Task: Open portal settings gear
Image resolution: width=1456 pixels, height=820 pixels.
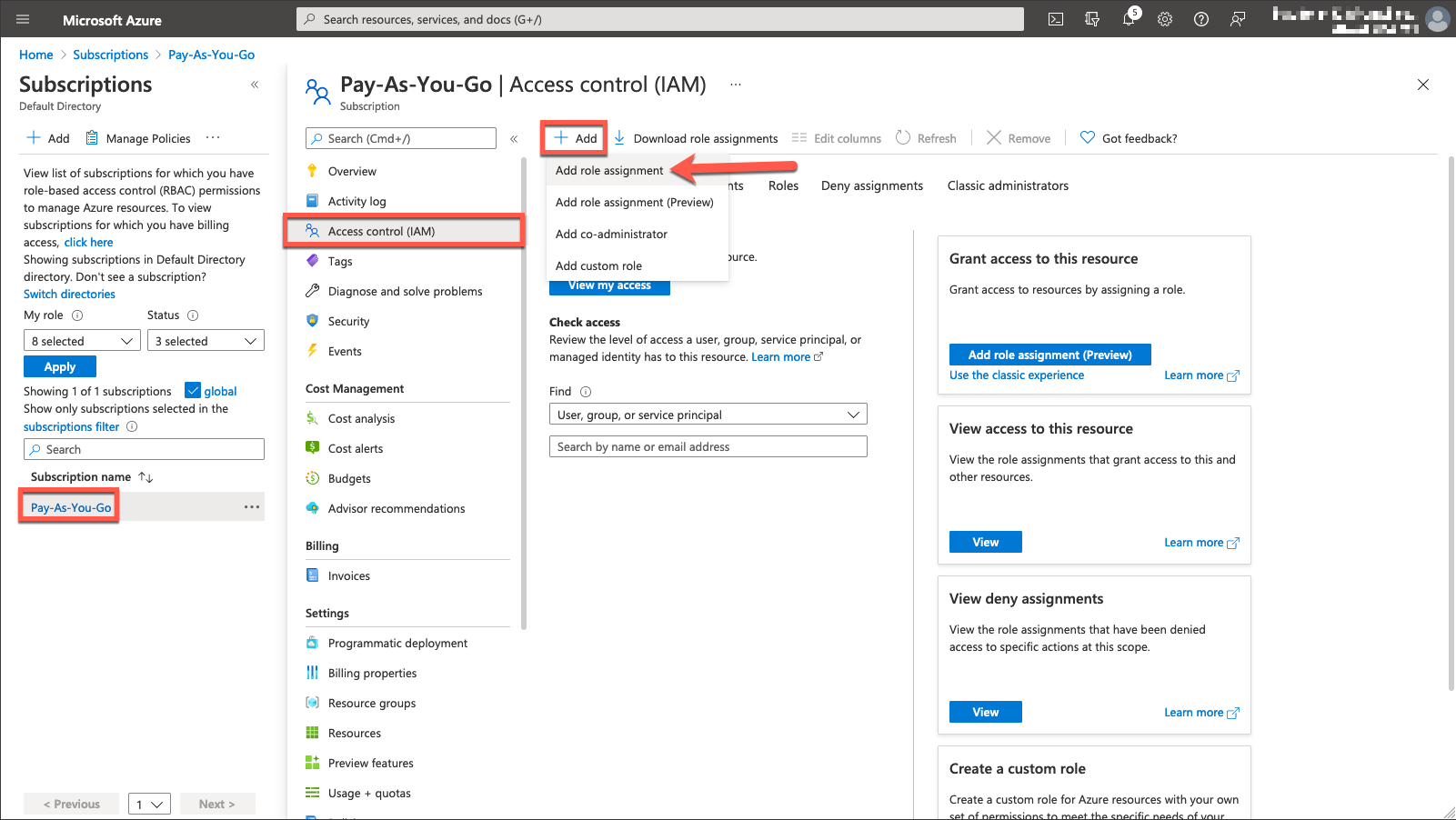Action: (x=1165, y=19)
